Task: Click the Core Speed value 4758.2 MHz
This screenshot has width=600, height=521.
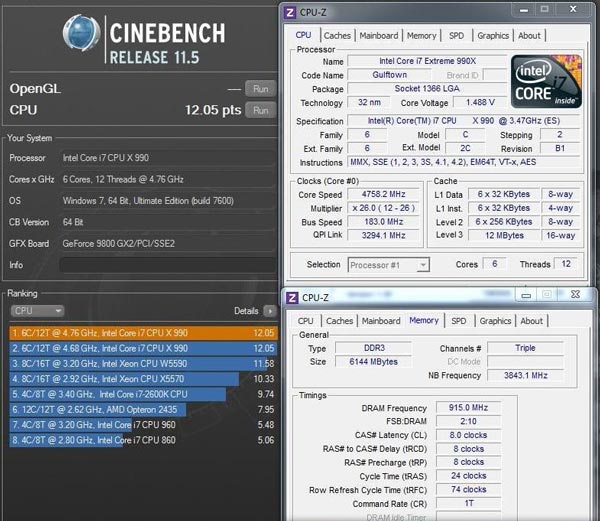Action: (x=383, y=194)
